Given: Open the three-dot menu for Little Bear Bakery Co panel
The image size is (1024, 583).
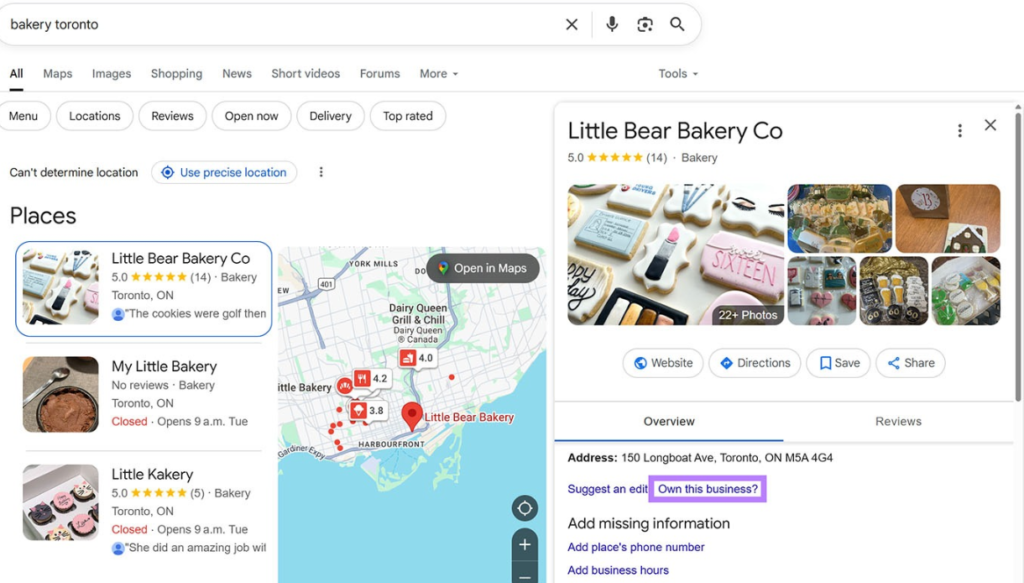Looking at the screenshot, I should (959, 131).
